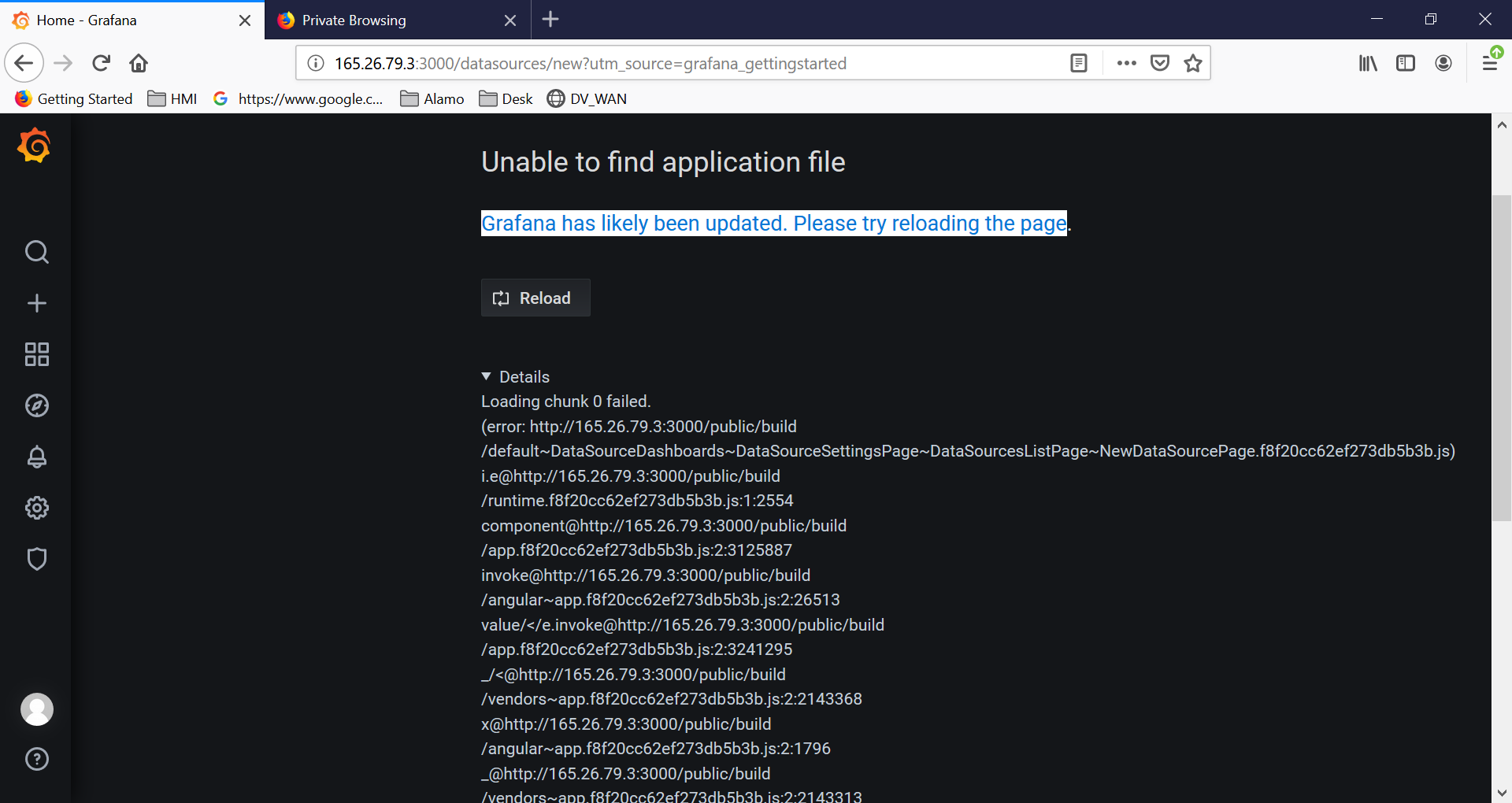
Task: Open the Help question mark icon
Action: click(x=36, y=759)
